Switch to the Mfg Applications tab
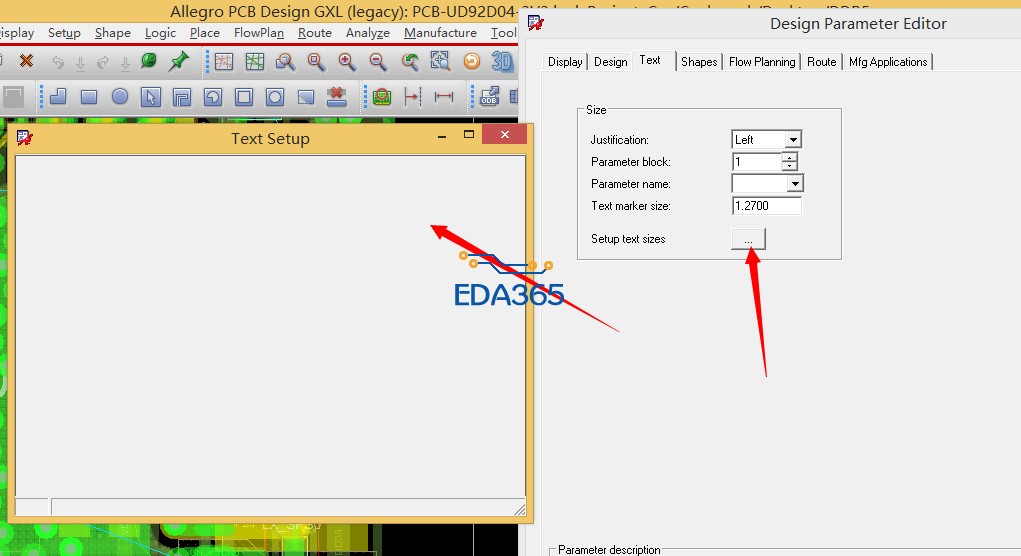Screen dimensions: 1021x556 tap(888, 62)
